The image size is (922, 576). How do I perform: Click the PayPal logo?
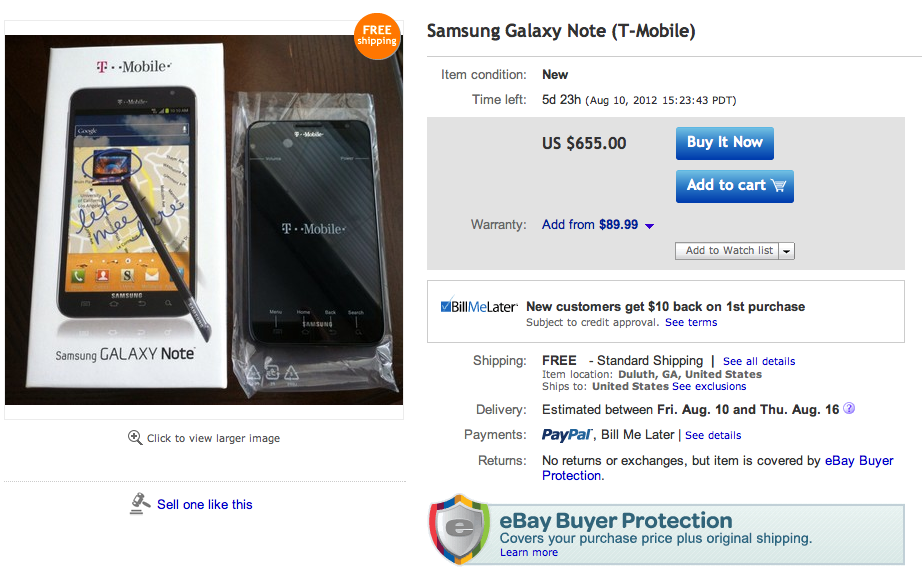point(568,435)
